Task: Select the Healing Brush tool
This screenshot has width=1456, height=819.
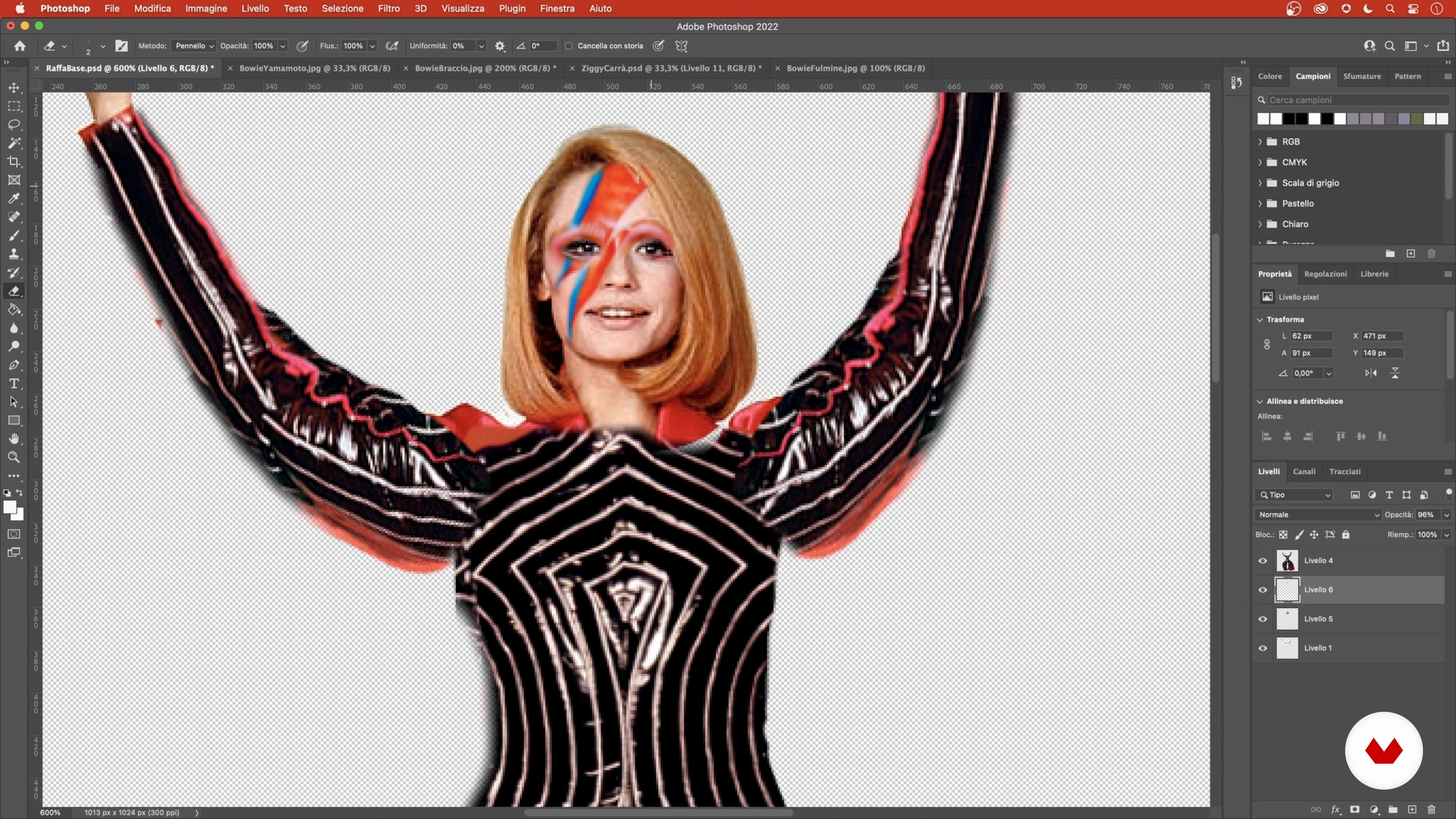Action: coord(14,217)
